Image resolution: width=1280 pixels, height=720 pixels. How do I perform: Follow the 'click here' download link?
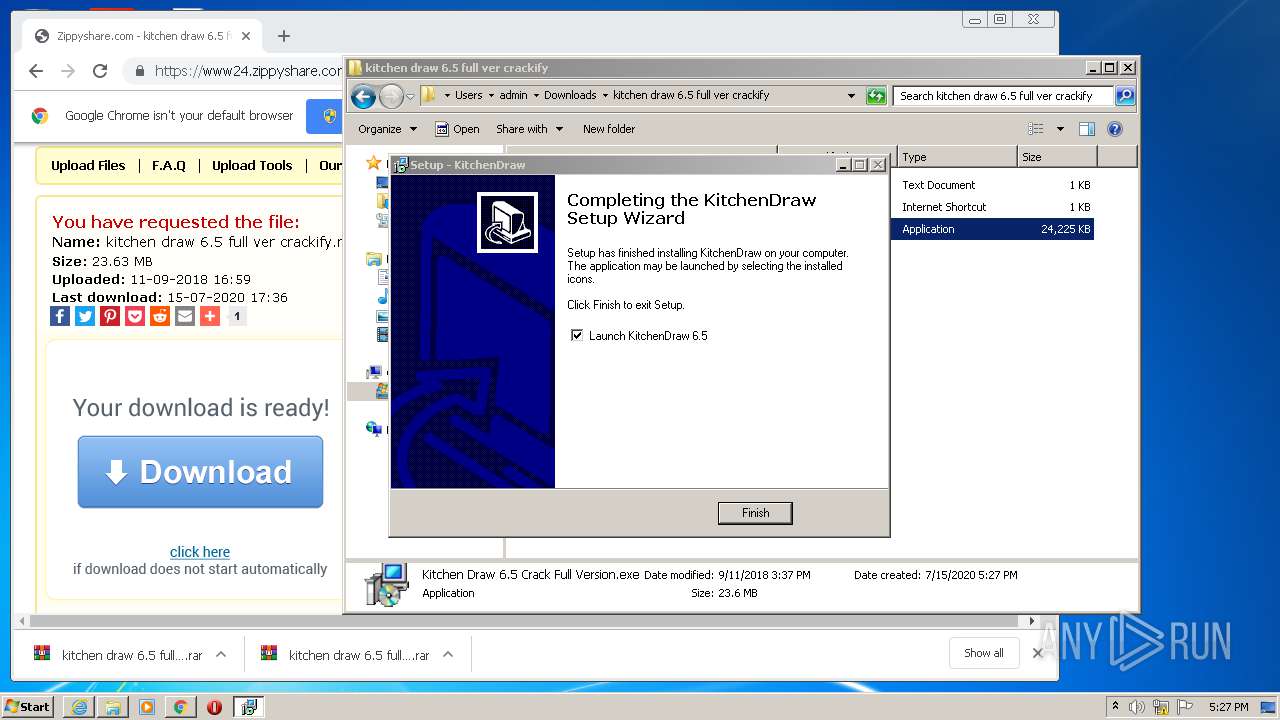tap(200, 552)
